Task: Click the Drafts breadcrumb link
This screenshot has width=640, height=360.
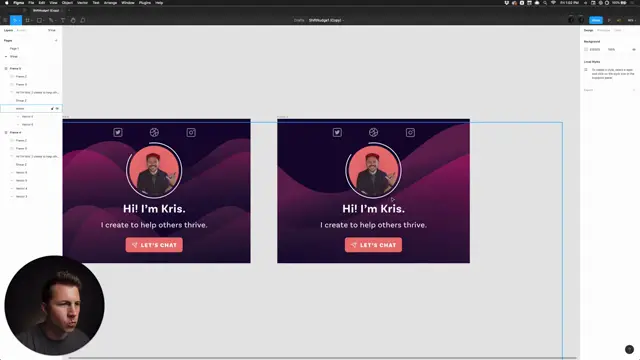Action: [299, 20]
